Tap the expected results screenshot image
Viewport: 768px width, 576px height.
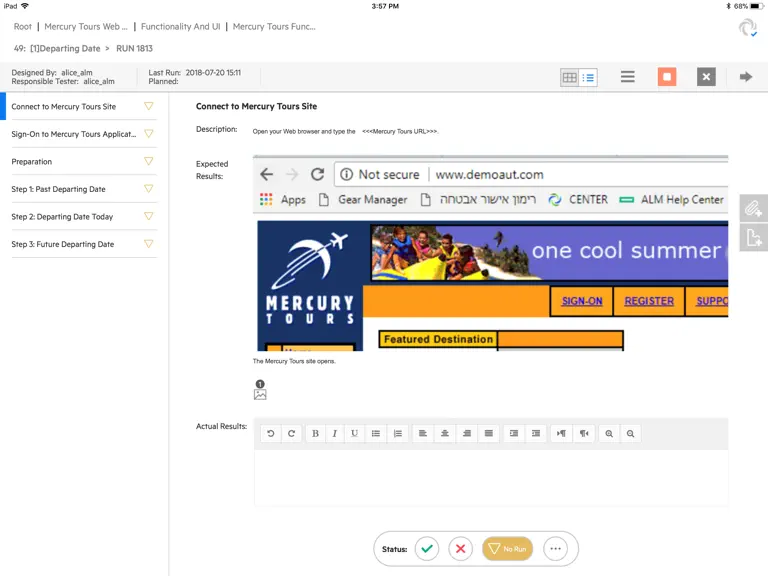click(490, 253)
